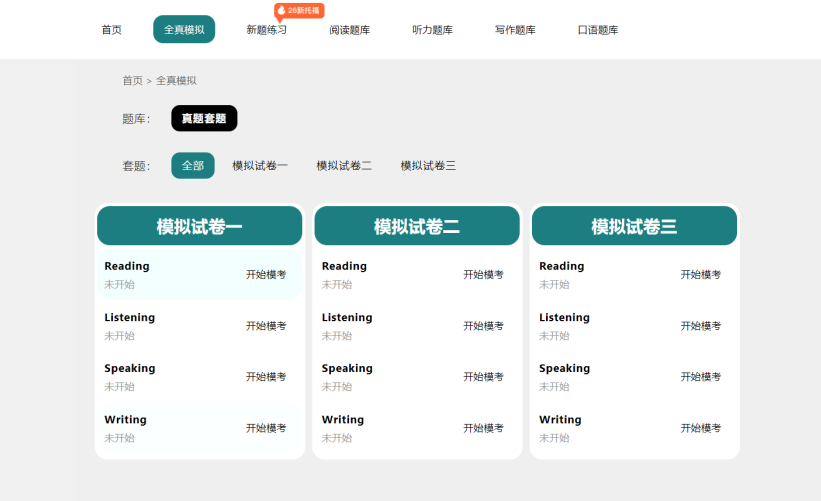Screen dimensions: 821x501
Task: Click 未开始 status under Listening in 模拟试卷二
Action: click(337, 336)
